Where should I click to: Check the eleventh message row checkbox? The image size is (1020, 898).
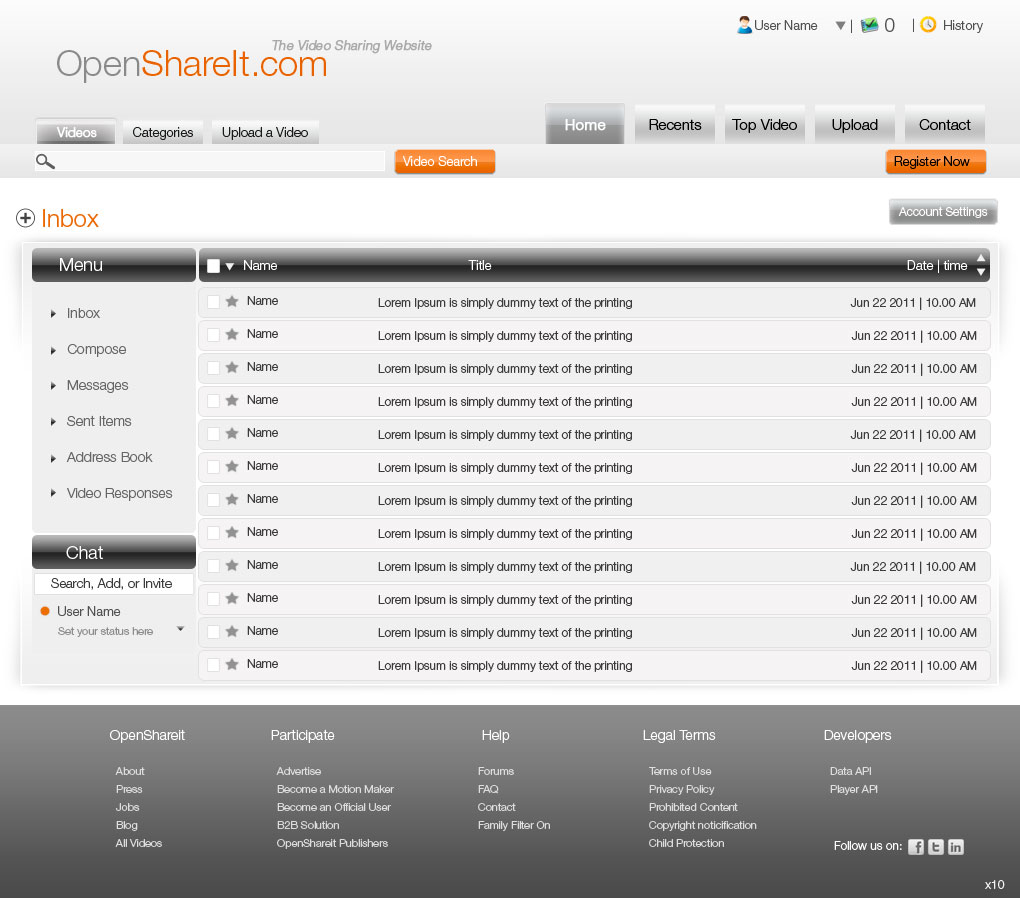tap(213, 632)
